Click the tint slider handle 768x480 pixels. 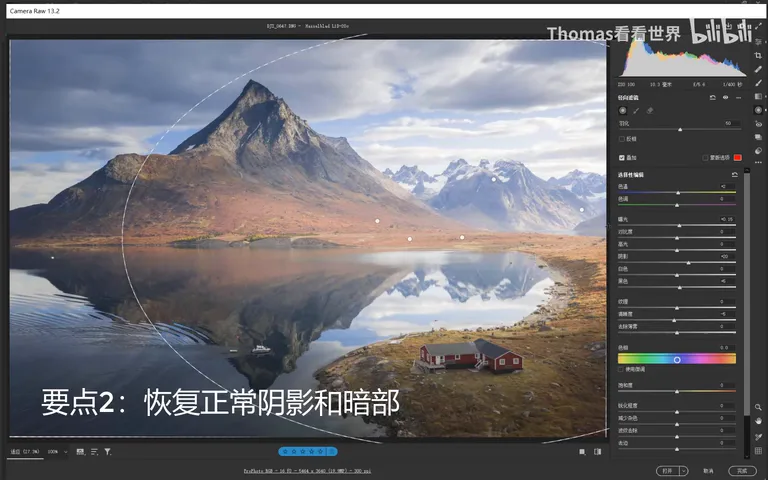[x=677, y=205]
